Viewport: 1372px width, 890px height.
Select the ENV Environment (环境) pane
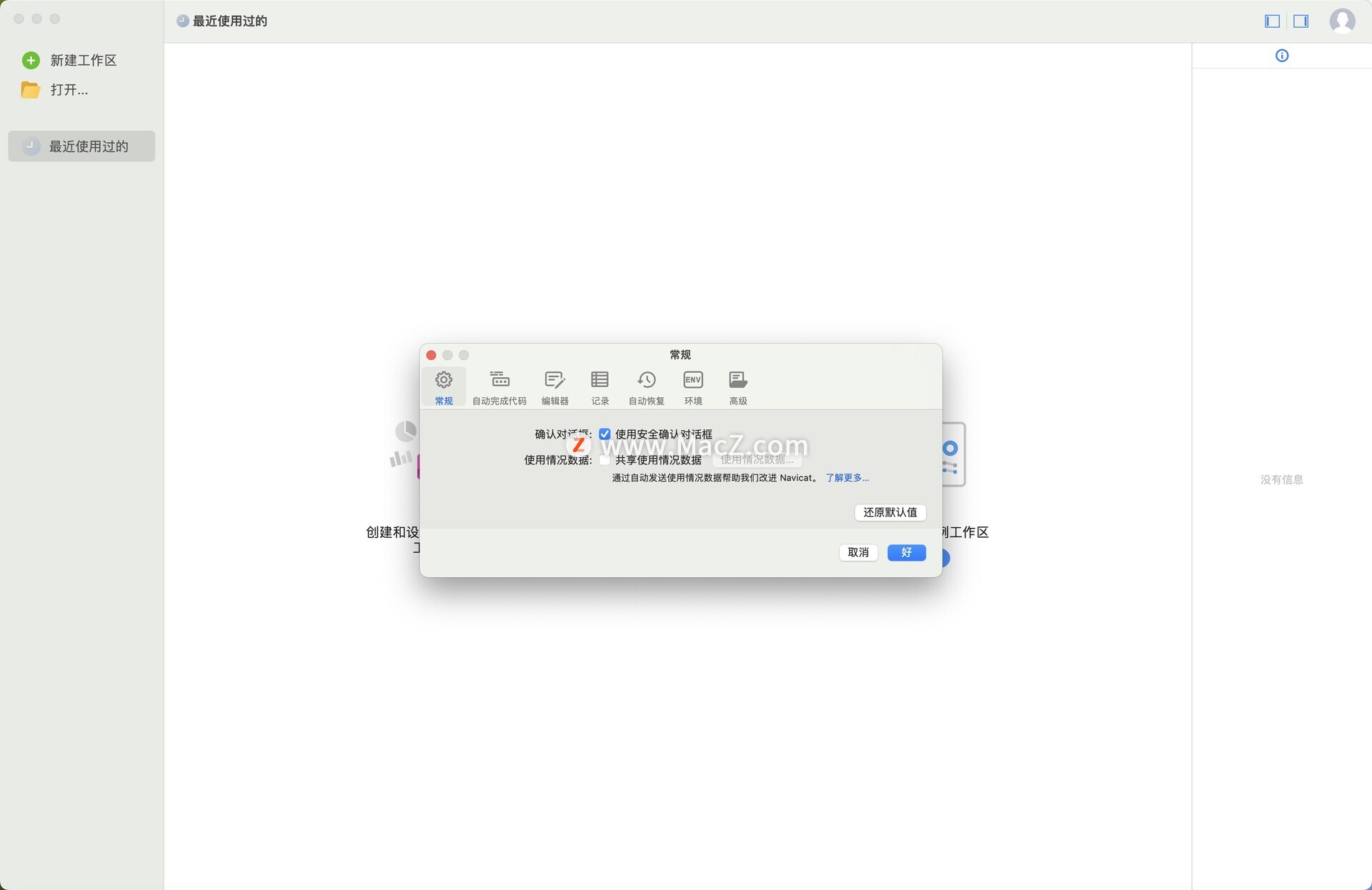click(x=692, y=386)
